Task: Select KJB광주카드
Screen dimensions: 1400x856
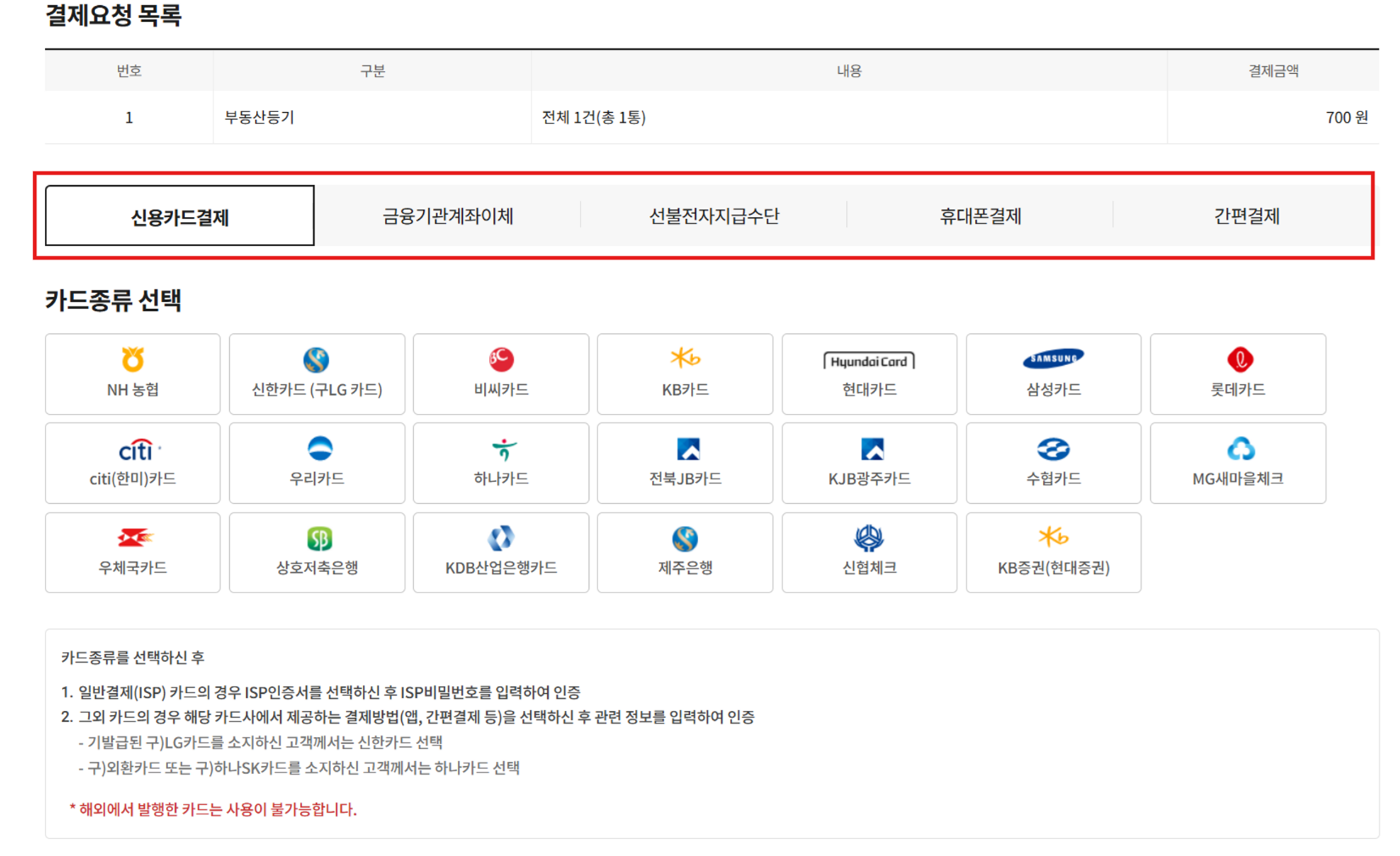Action: click(x=869, y=463)
